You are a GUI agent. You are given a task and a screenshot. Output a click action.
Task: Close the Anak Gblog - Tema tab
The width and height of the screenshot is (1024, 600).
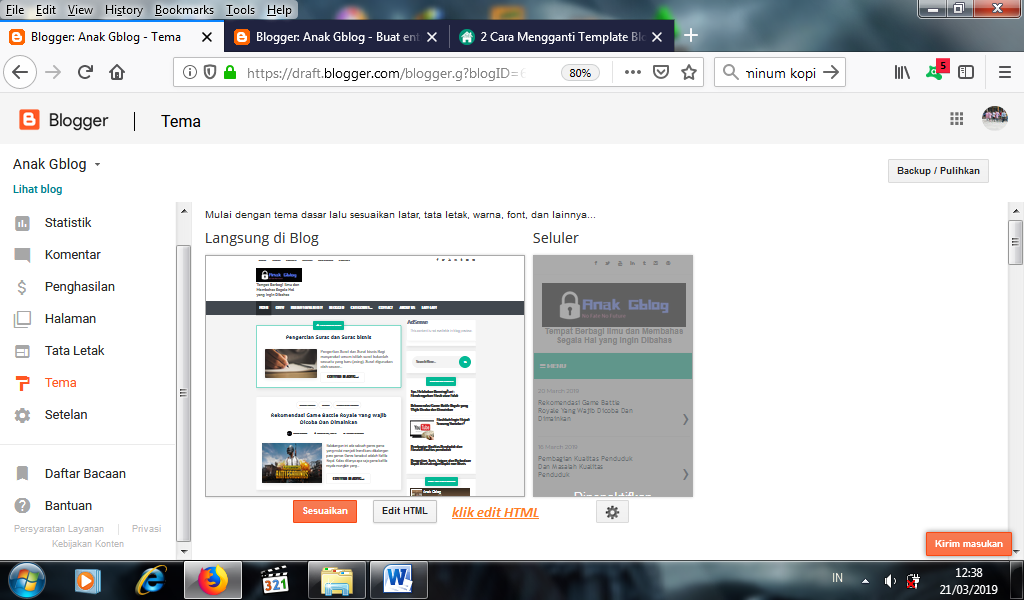coord(207,37)
